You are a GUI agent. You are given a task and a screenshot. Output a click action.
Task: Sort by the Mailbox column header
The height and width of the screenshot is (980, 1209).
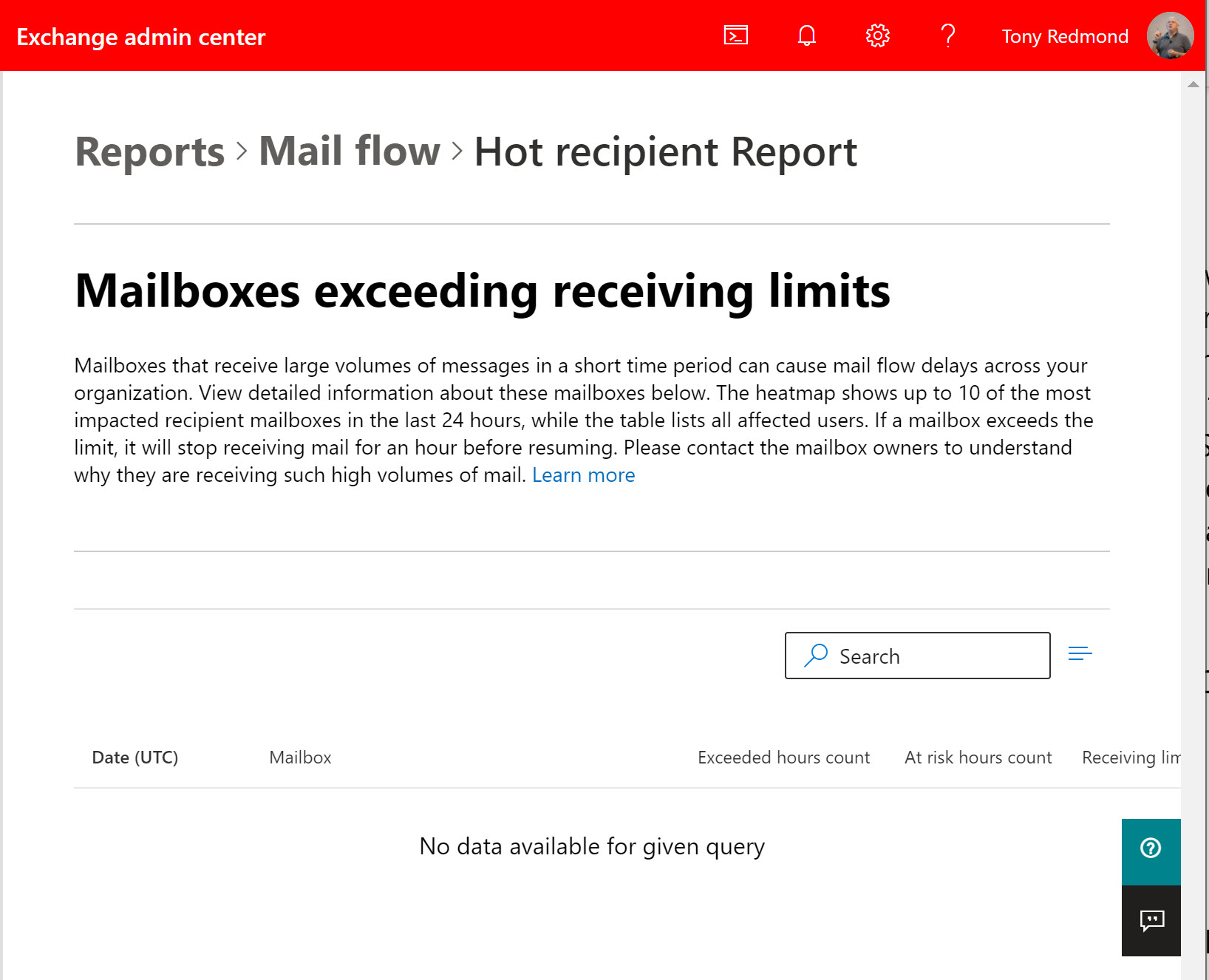[x=300, y=758]
